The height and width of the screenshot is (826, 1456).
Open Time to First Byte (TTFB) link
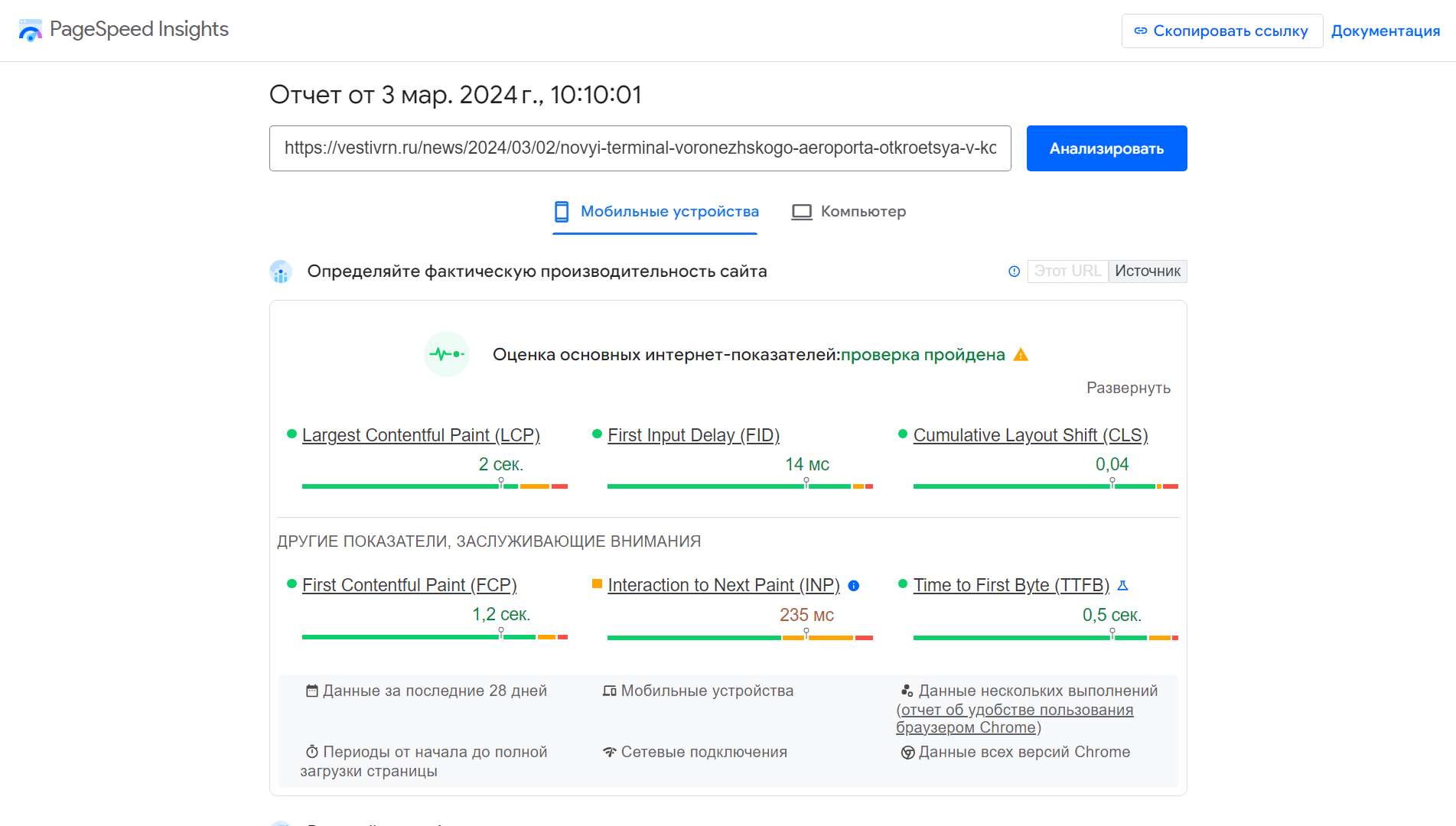1011,585
